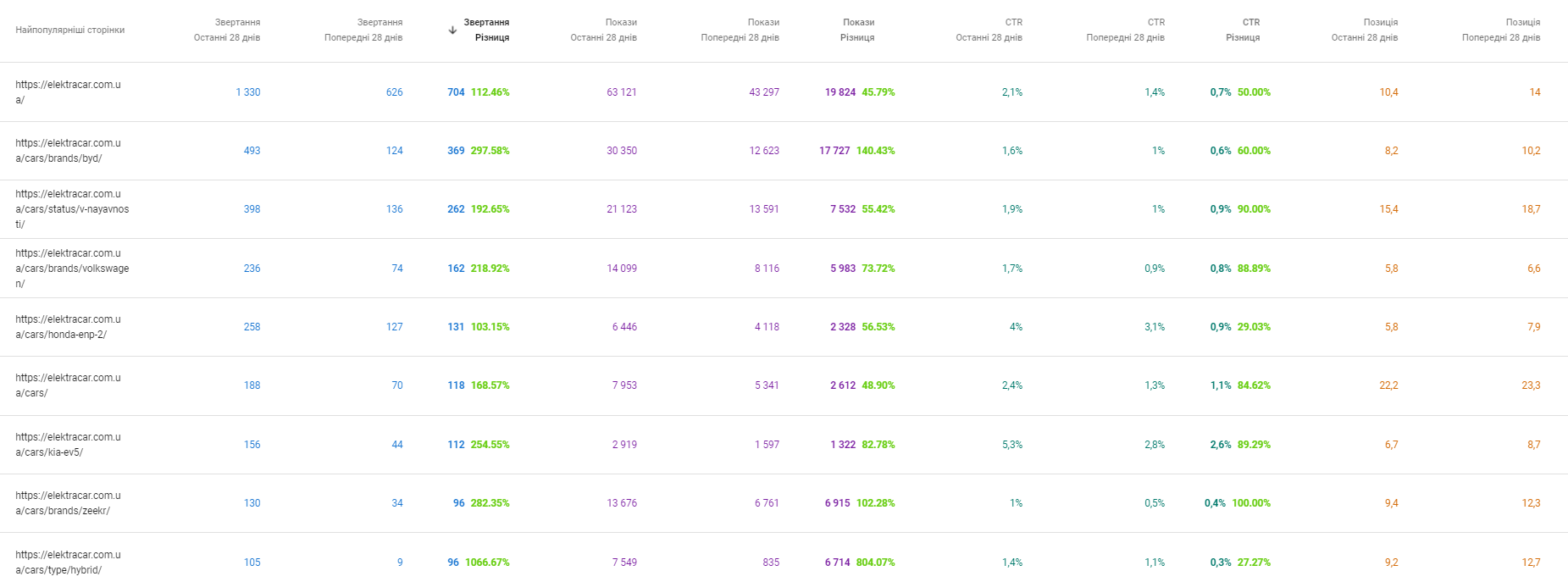Click the descending sort arrow icon
The width and height of the screenshot is (1568, 582).
(452, 30)
